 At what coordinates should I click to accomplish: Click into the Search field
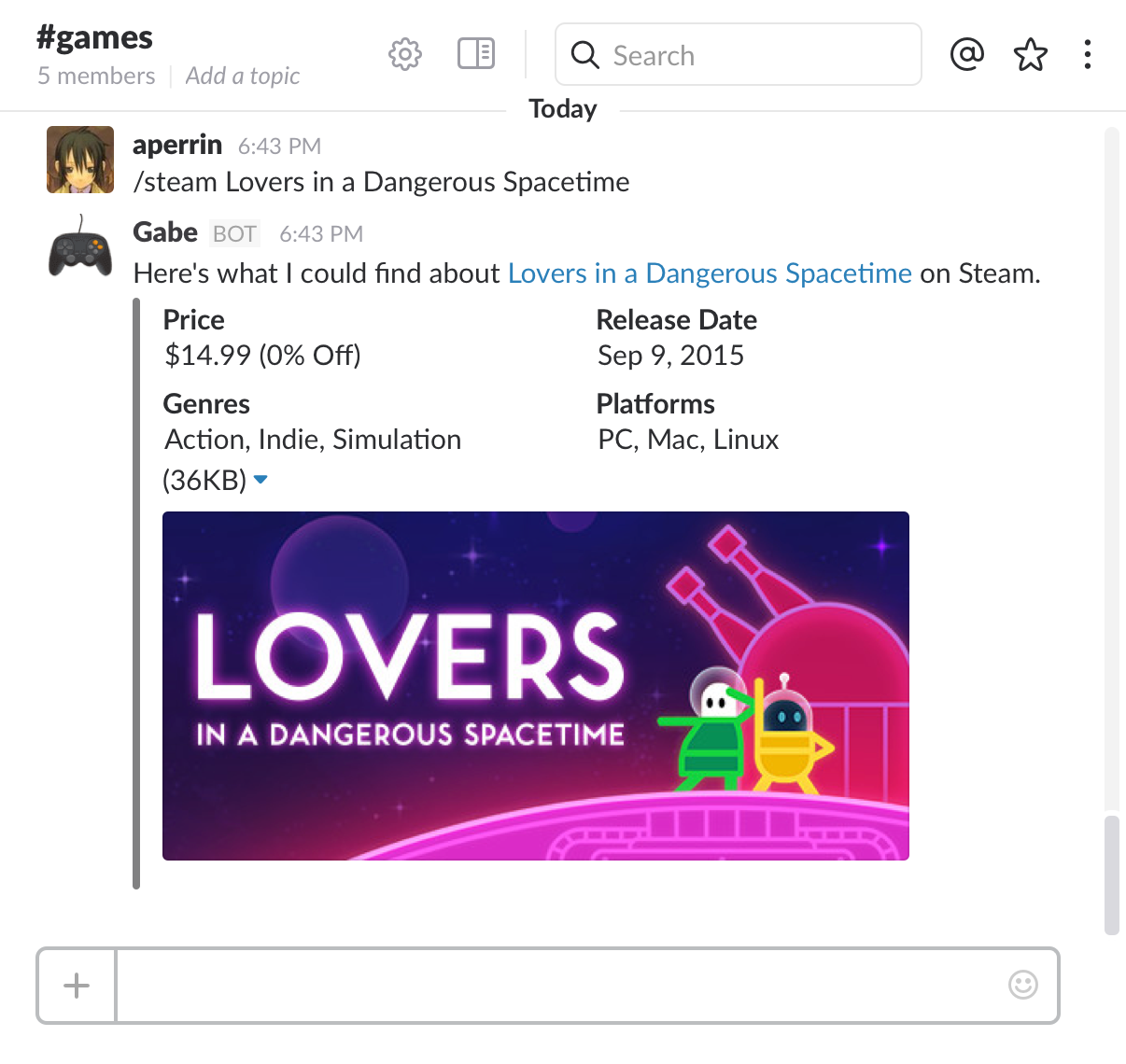point(739,55)
